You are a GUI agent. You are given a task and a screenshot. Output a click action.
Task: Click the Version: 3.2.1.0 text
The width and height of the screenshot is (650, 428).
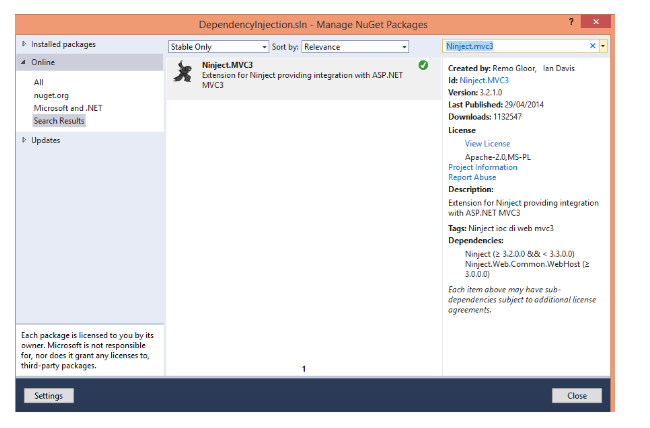click(475, 92)
